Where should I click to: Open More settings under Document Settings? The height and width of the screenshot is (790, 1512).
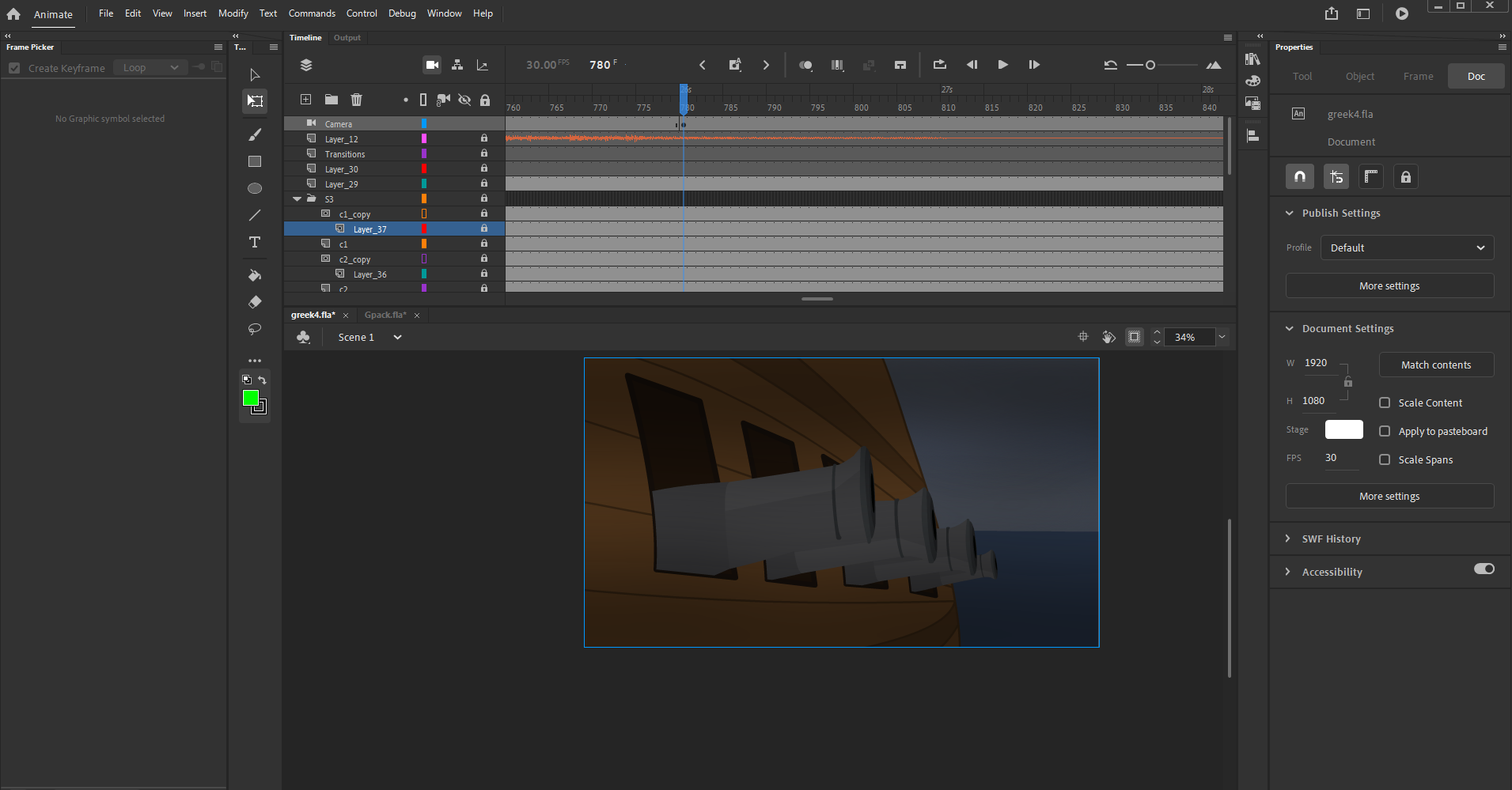[1389, 496]
